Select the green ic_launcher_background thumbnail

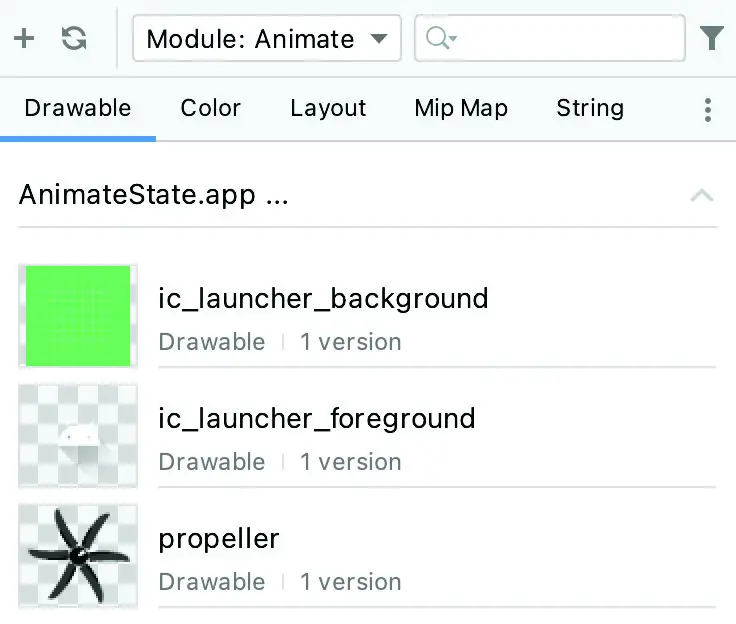[x=78, y=316]
